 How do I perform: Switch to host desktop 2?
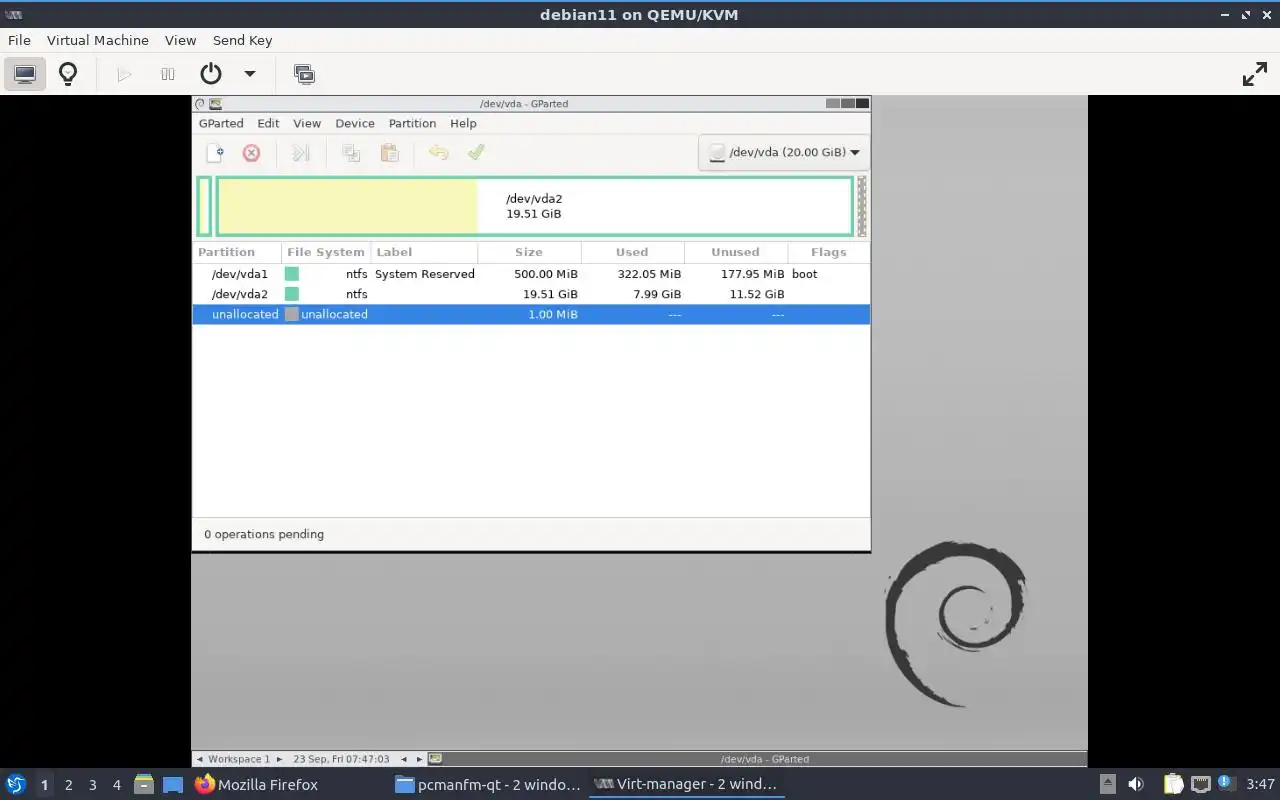[x=68, y=785]
